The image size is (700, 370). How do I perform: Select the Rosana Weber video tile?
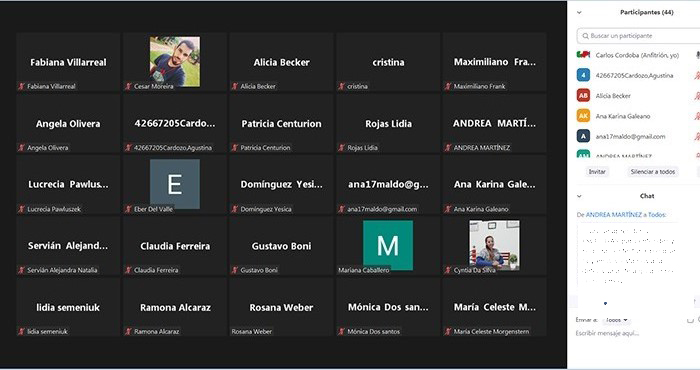pos(281,307)
